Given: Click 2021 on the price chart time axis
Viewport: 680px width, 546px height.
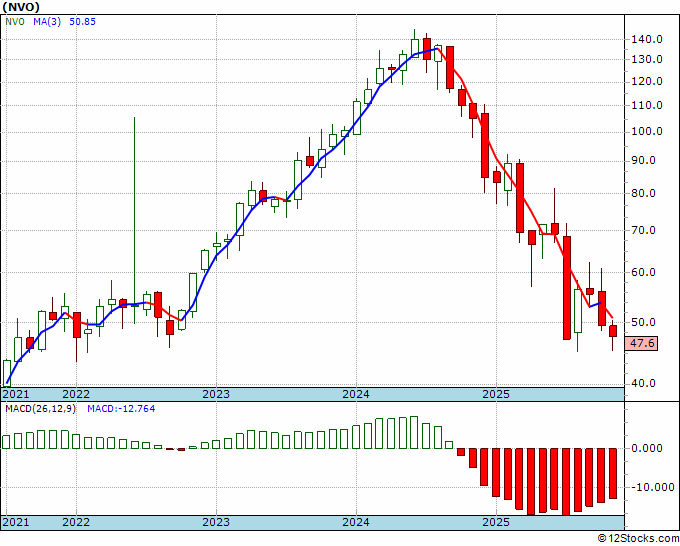Looking at the screenshot, I should click(16, 394).
